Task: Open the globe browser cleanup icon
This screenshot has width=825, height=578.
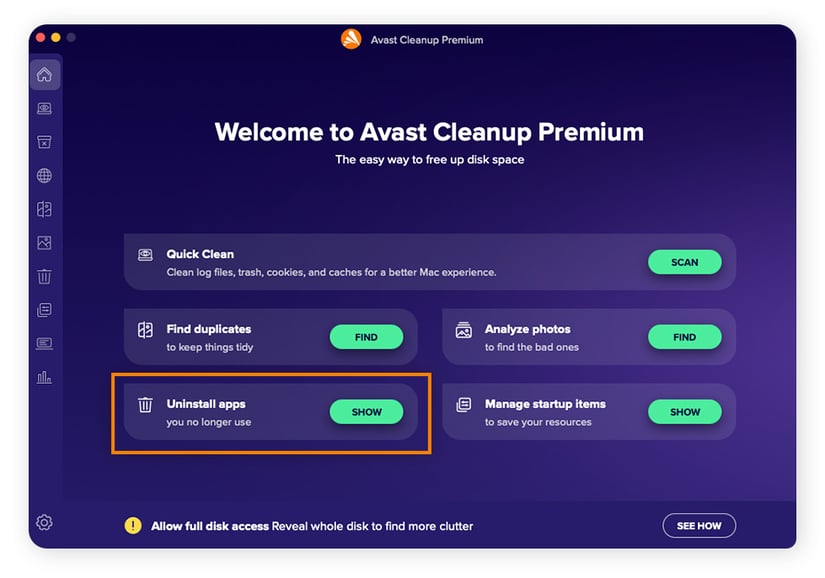Action: (44, 176)
